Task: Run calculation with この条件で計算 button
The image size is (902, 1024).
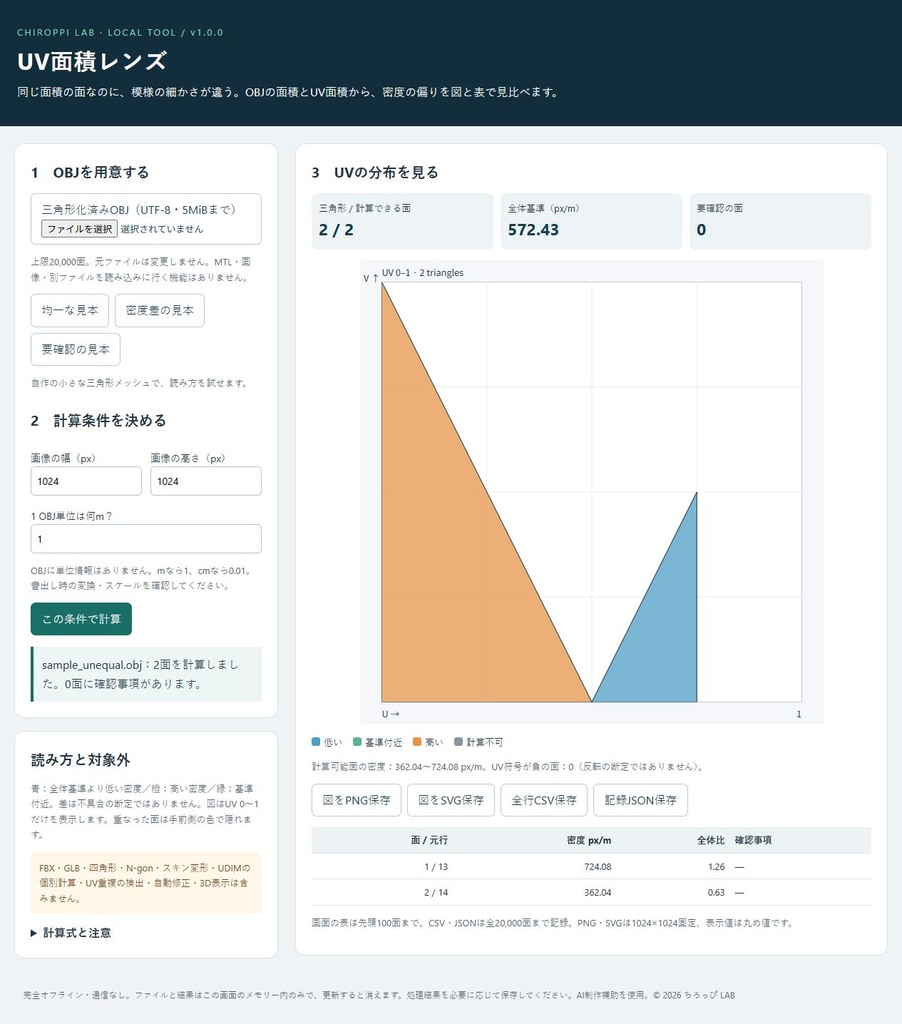Action: click(81, 618)
